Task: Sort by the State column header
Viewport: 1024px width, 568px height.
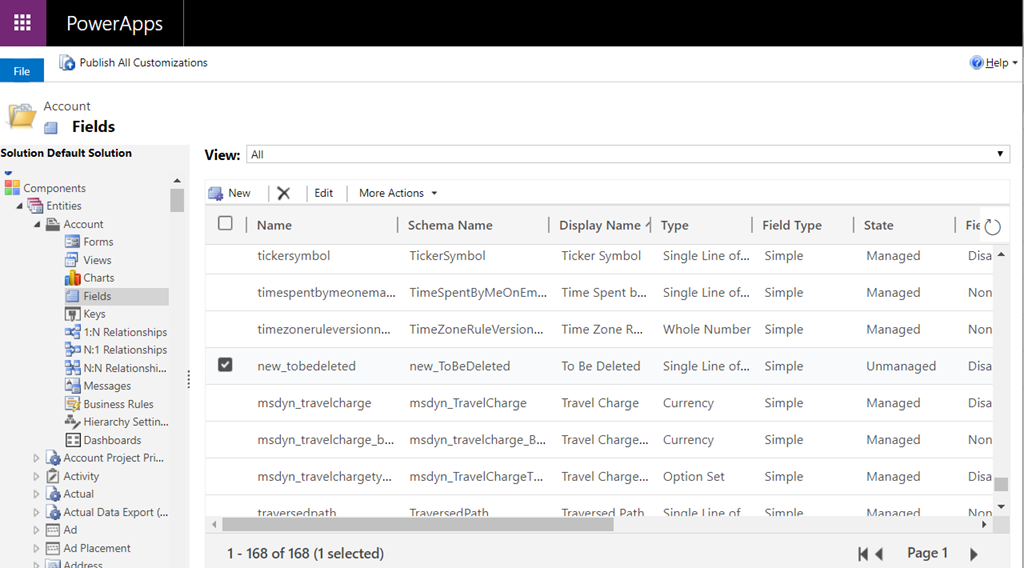Action: pos(878,225)
